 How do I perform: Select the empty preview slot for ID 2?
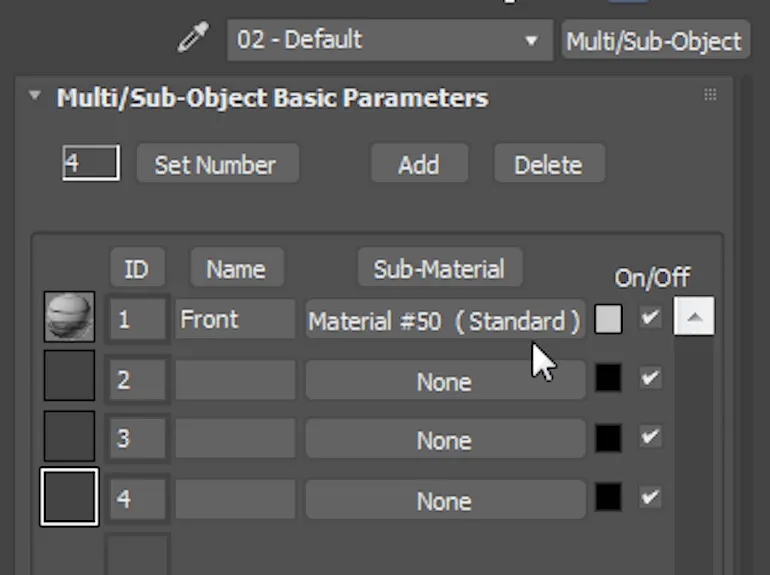pos(69,378)
